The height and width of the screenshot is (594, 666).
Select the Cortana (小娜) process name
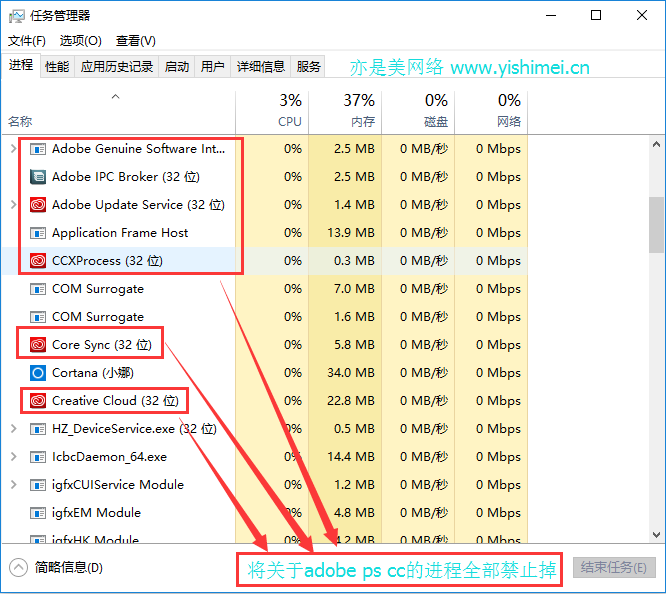[x=93, y=373]
